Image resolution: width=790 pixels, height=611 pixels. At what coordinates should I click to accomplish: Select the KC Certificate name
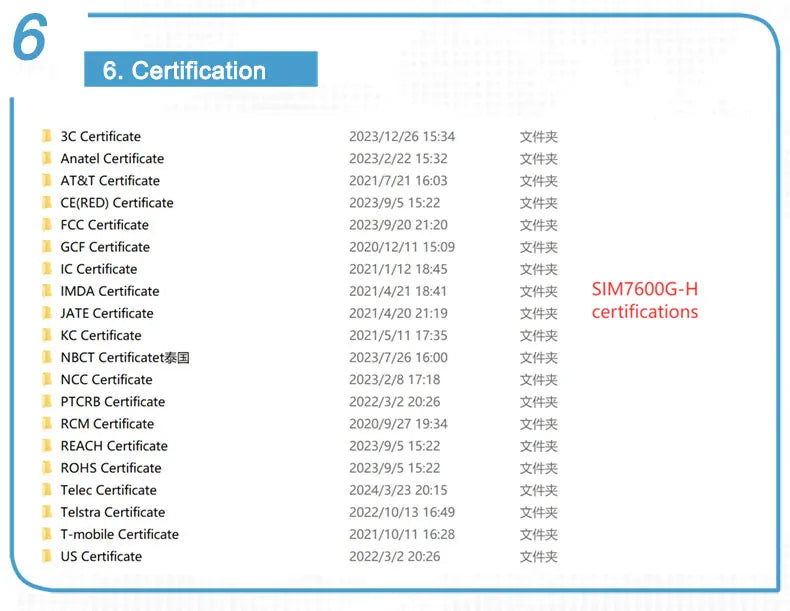101,336
